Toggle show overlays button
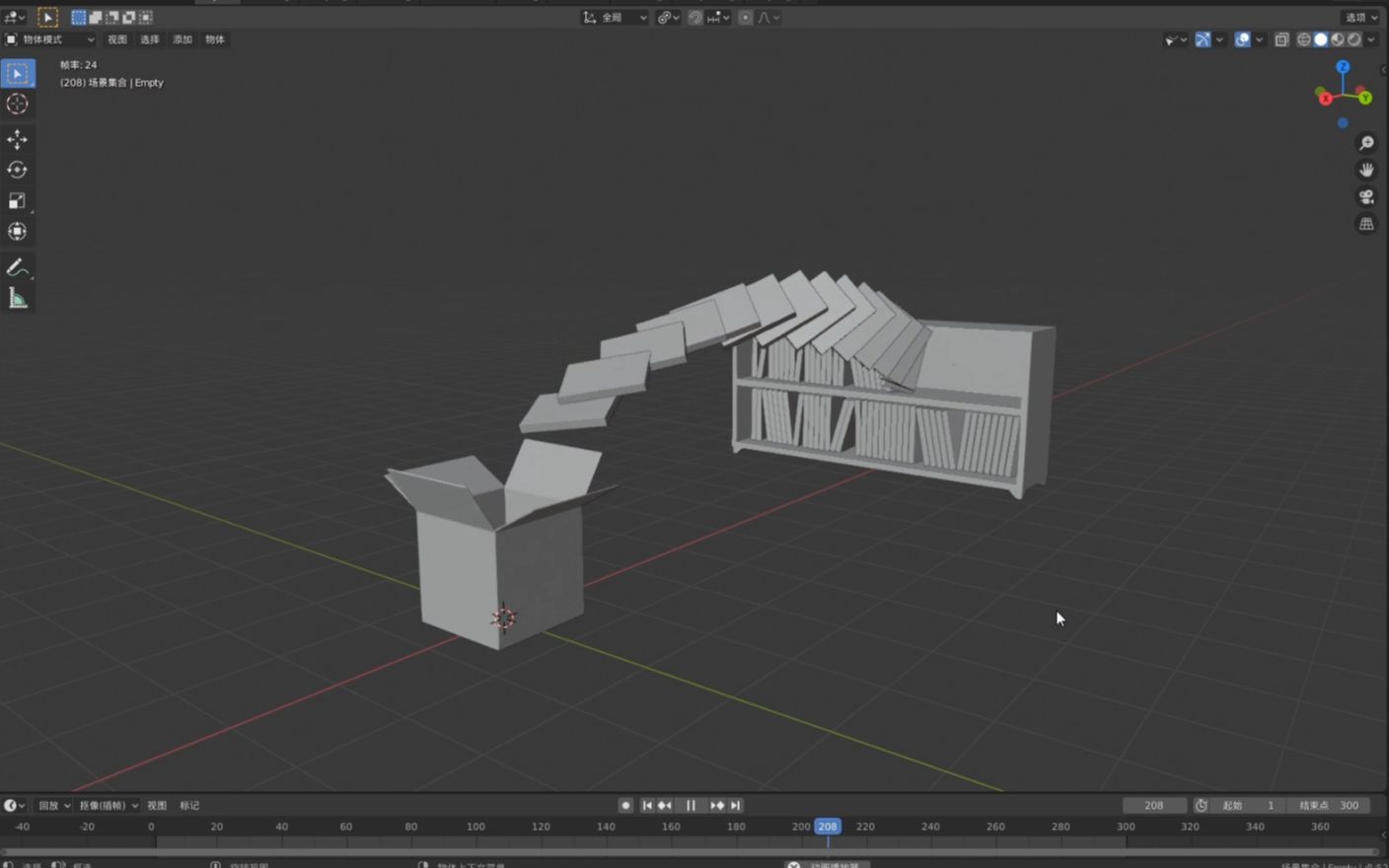The image size is (1389, 868). tap(1242, 39)
